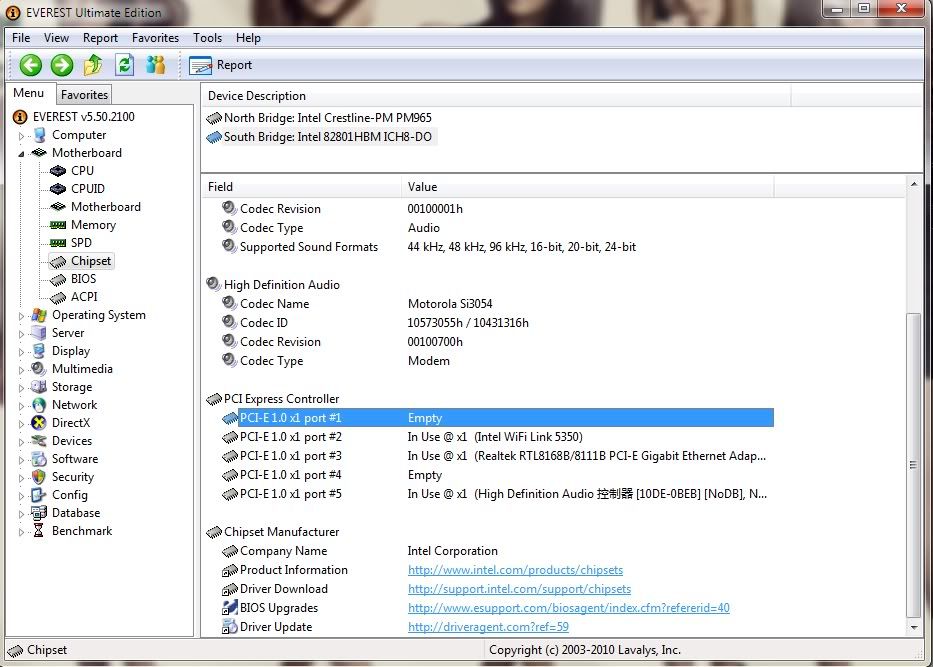Open the Favorites menu
The image size is (933, 667).
pyautogui.click(x=155, y=37)
